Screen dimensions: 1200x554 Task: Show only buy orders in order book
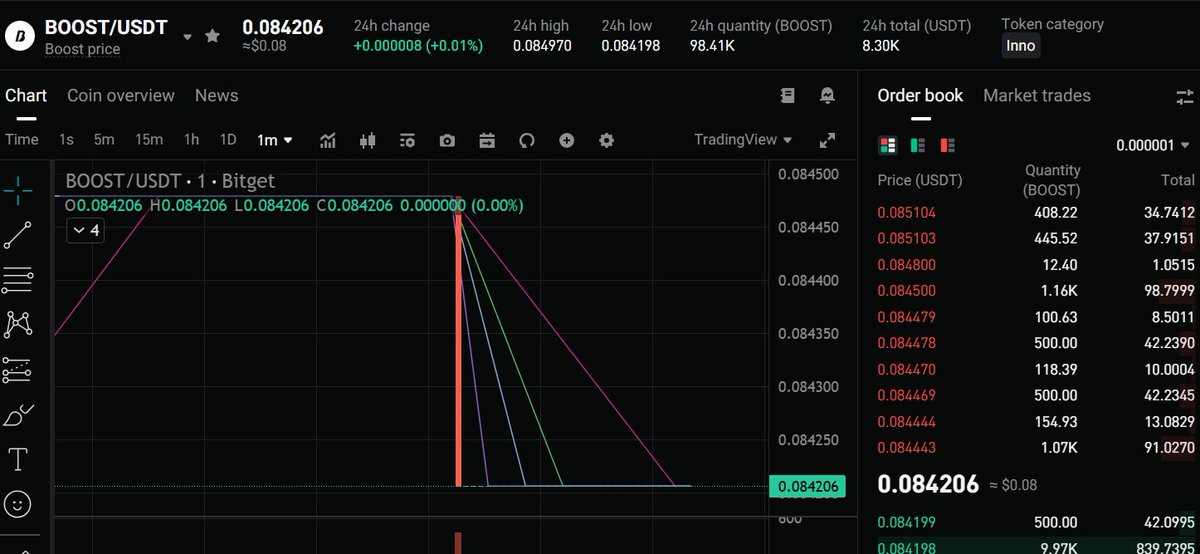click(x=917, y=145)
